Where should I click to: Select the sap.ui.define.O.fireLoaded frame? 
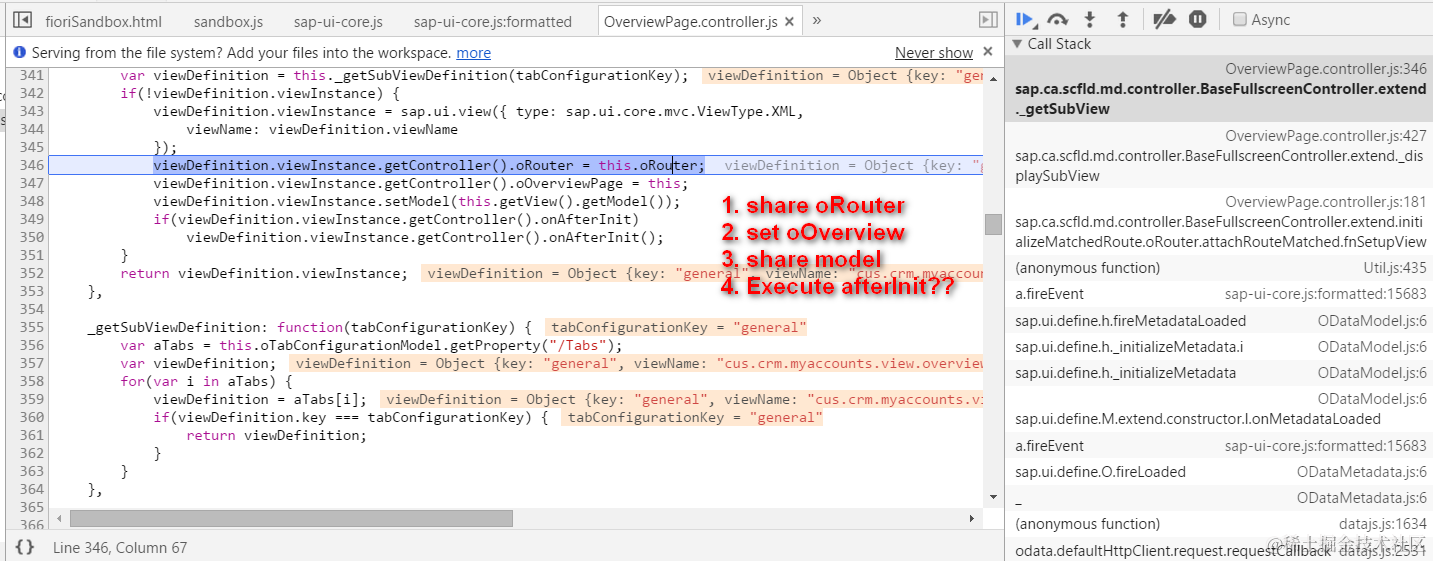point(1219,472)
